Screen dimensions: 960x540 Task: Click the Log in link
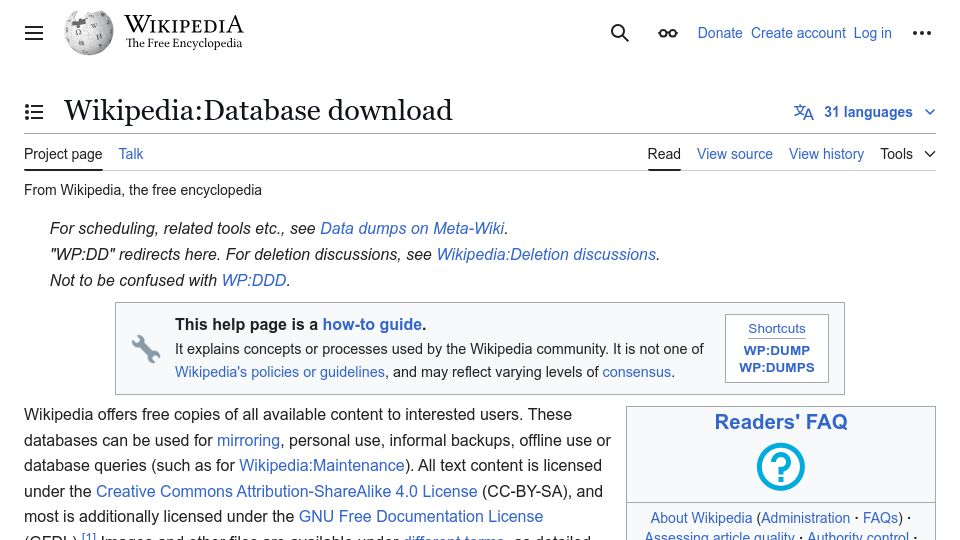pos(872,33)
